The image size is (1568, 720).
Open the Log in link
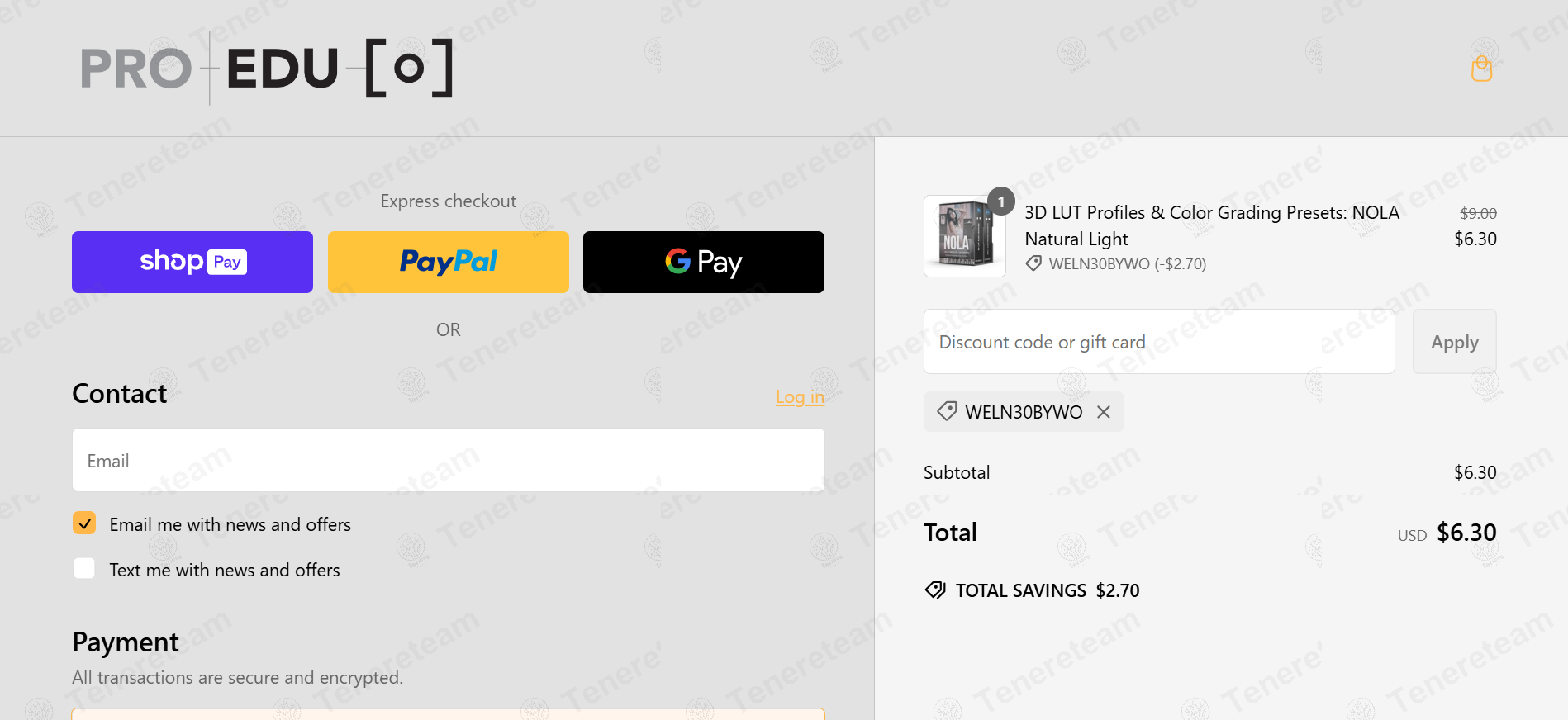pos(800,397)
